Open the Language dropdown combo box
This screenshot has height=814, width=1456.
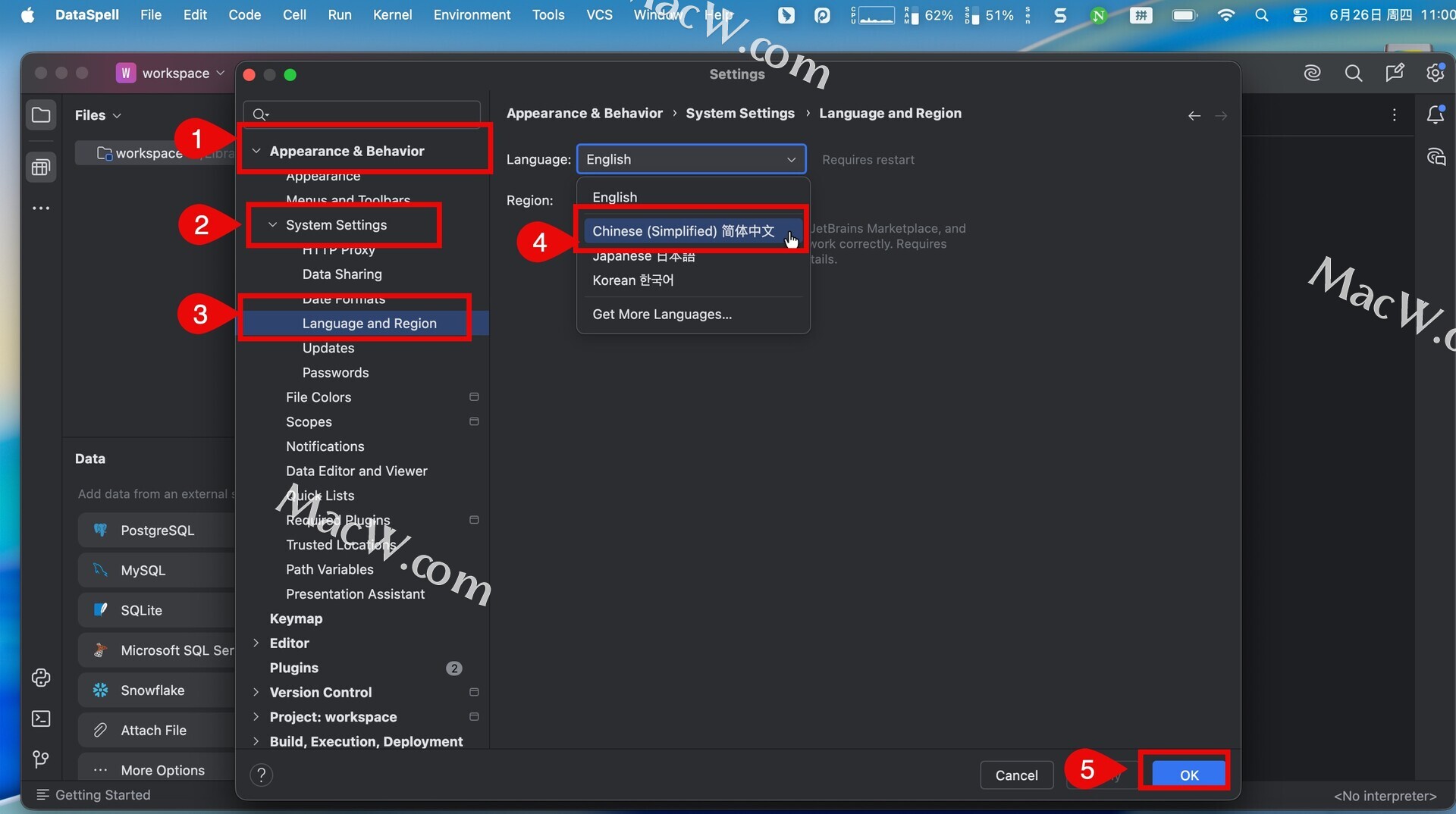pos(690,159)
